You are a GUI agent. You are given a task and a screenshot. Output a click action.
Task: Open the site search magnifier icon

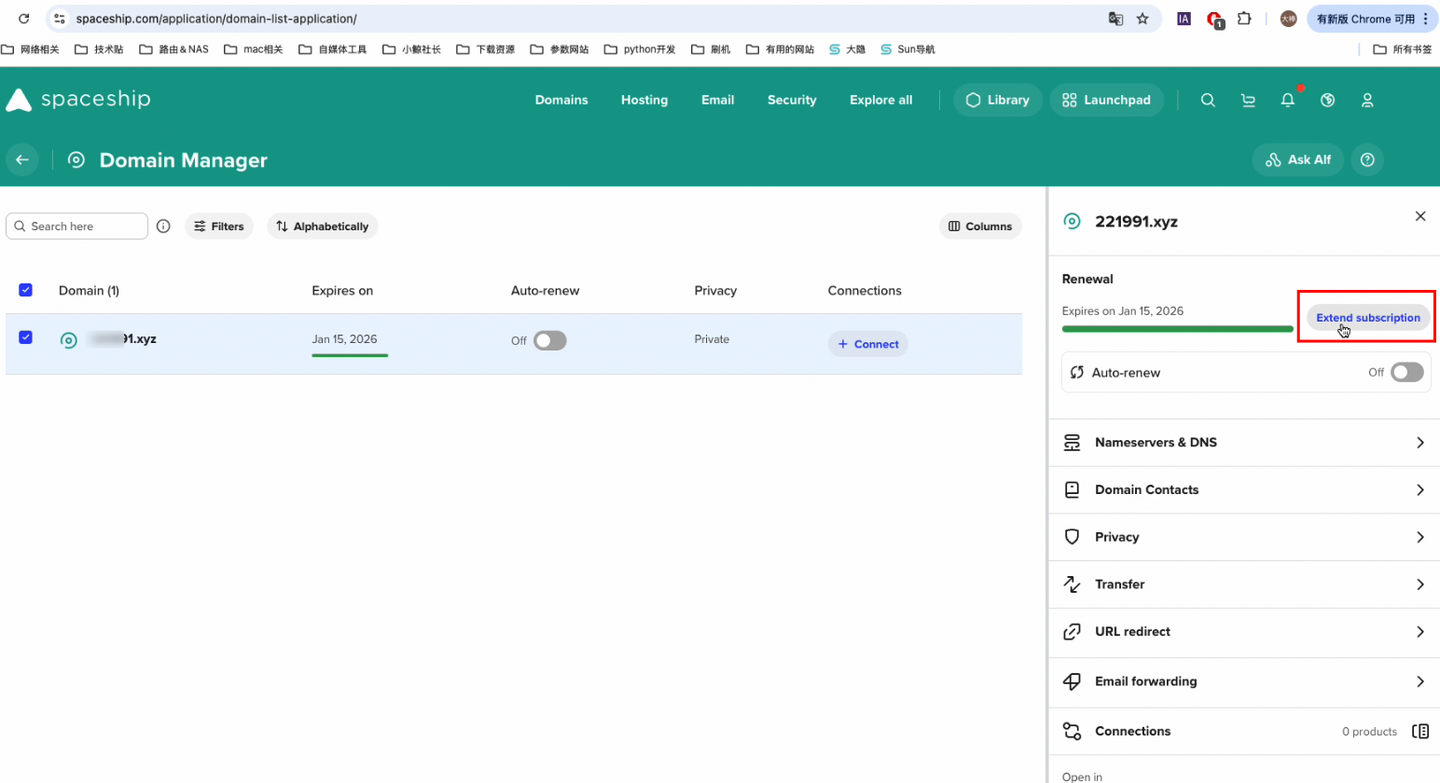(x=1208, y=100)
